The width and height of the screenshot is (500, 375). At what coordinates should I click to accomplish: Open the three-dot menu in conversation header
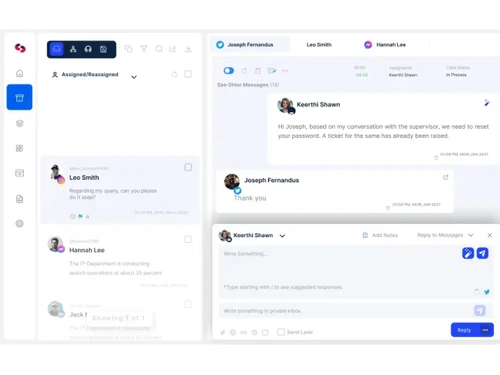click(285, 71)
